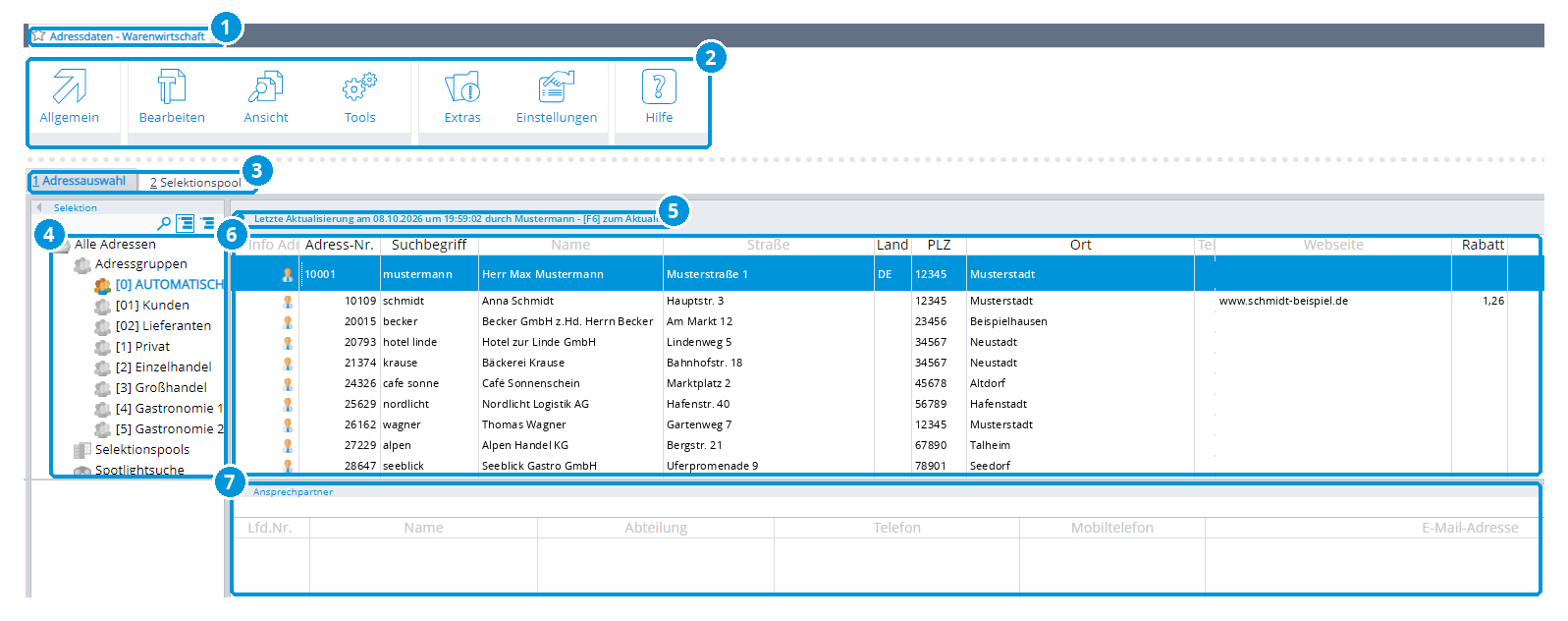Click the magnifier search icon in Selektion panel

[x=164, y=224]
